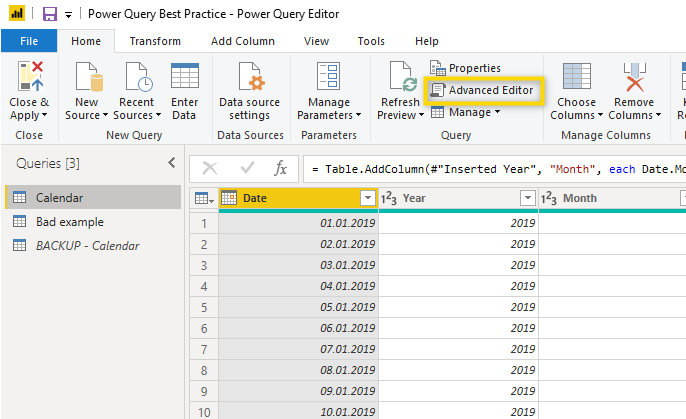
Task: Click the Recent Sources icon
Action: (x=138, y=77)
